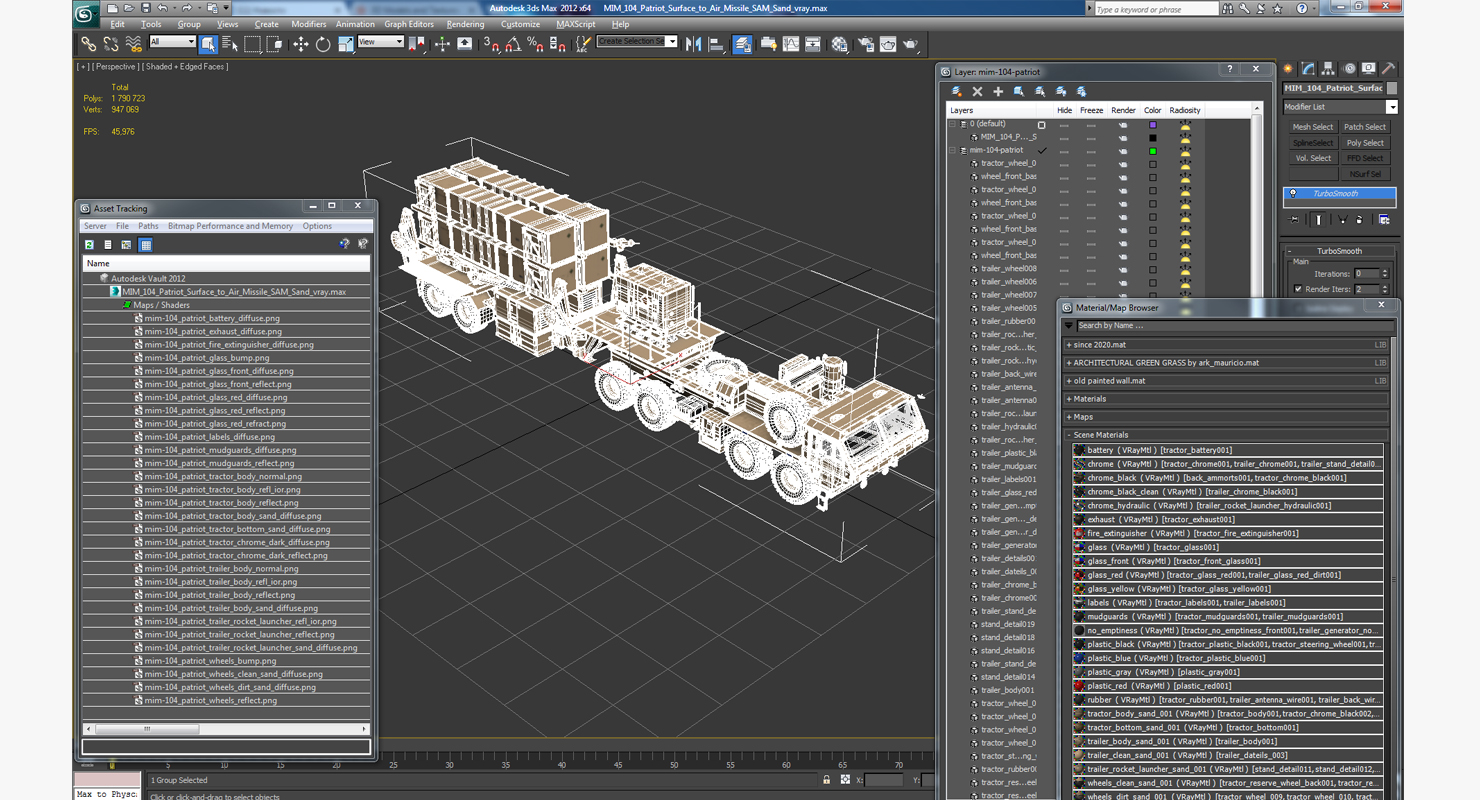The width and height of the screenshot is (1480, 800).
Task: Select the Move transform tool
Action: 300,44
